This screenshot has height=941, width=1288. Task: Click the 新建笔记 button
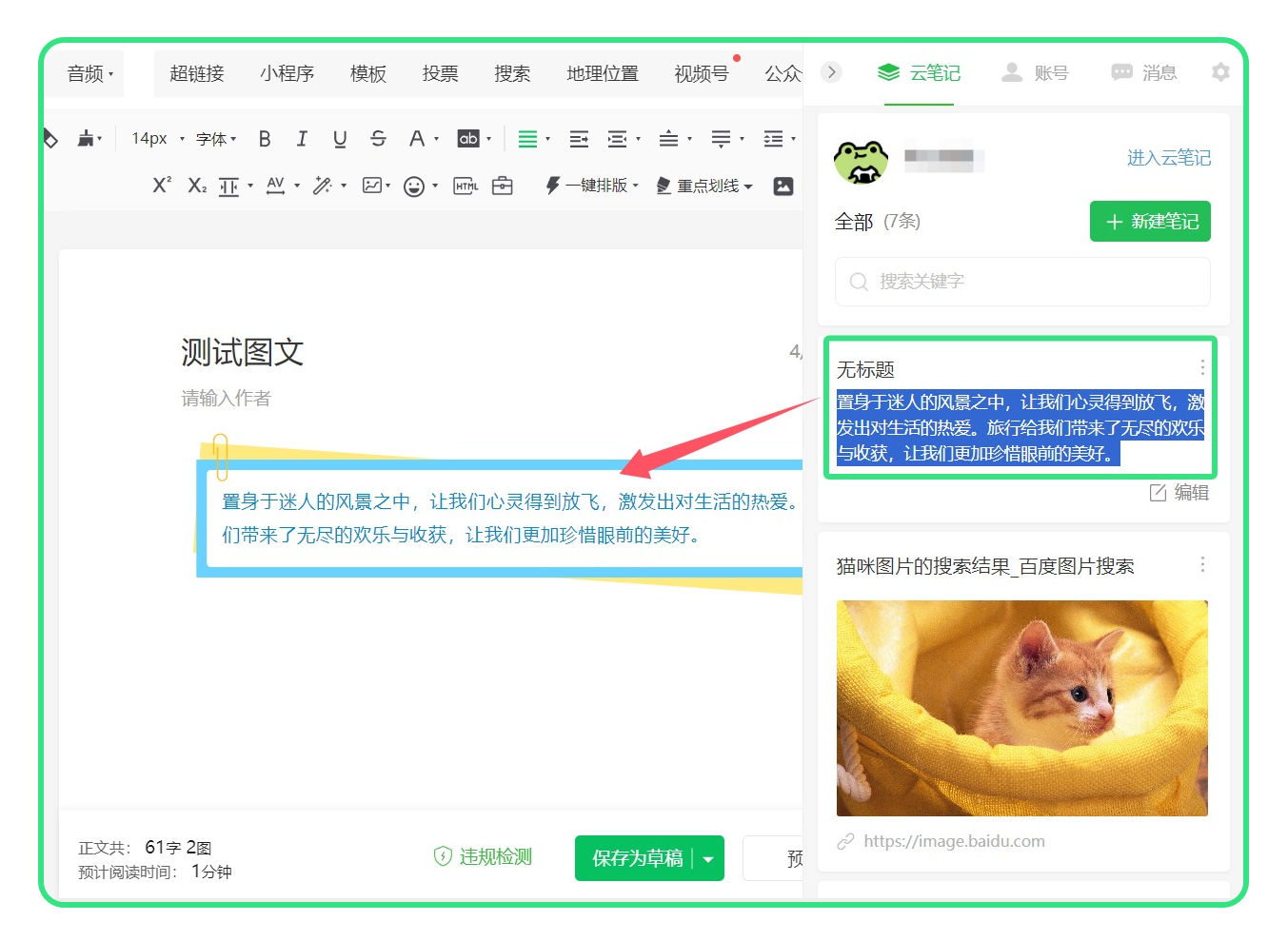coord(1150,221)
